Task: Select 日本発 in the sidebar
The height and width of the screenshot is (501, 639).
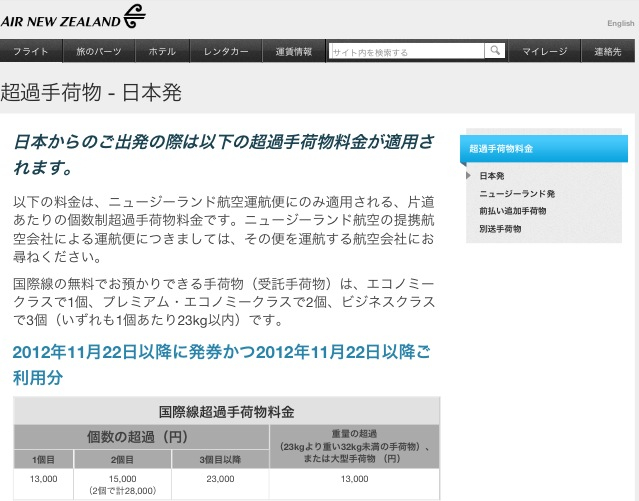Action: click(x=492, y=176)
